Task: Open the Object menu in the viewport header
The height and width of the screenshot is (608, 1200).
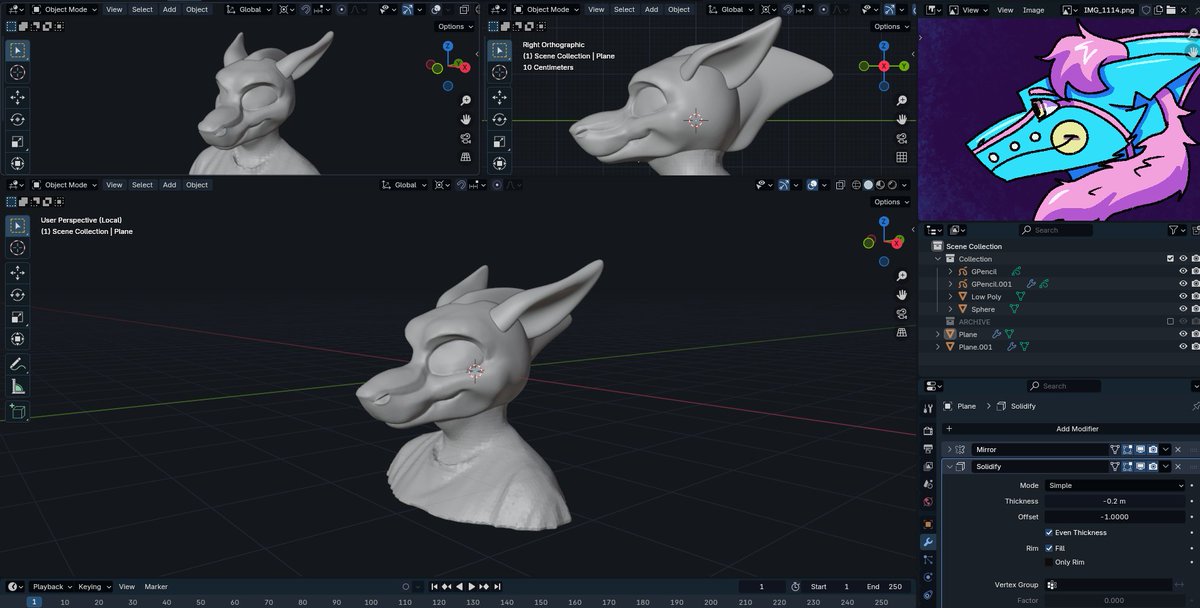Action: click(197, 185)
